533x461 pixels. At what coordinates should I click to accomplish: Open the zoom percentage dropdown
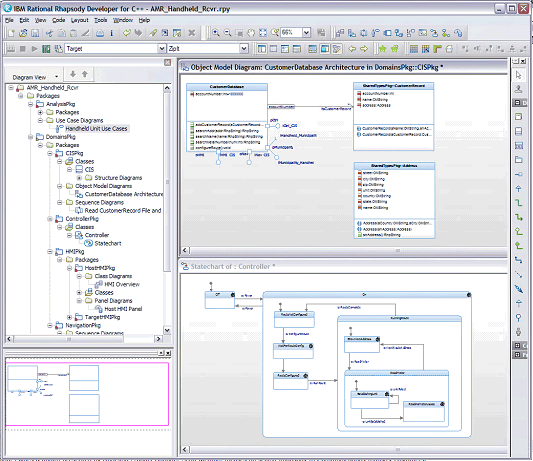tap(306, 33)
